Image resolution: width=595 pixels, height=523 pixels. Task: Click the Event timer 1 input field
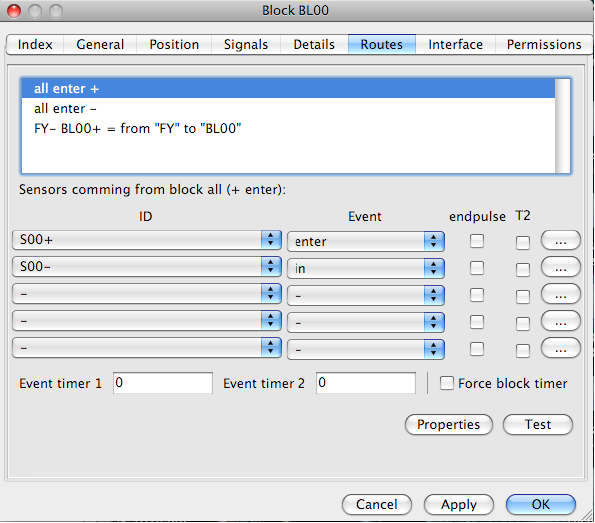click(162, 383)
